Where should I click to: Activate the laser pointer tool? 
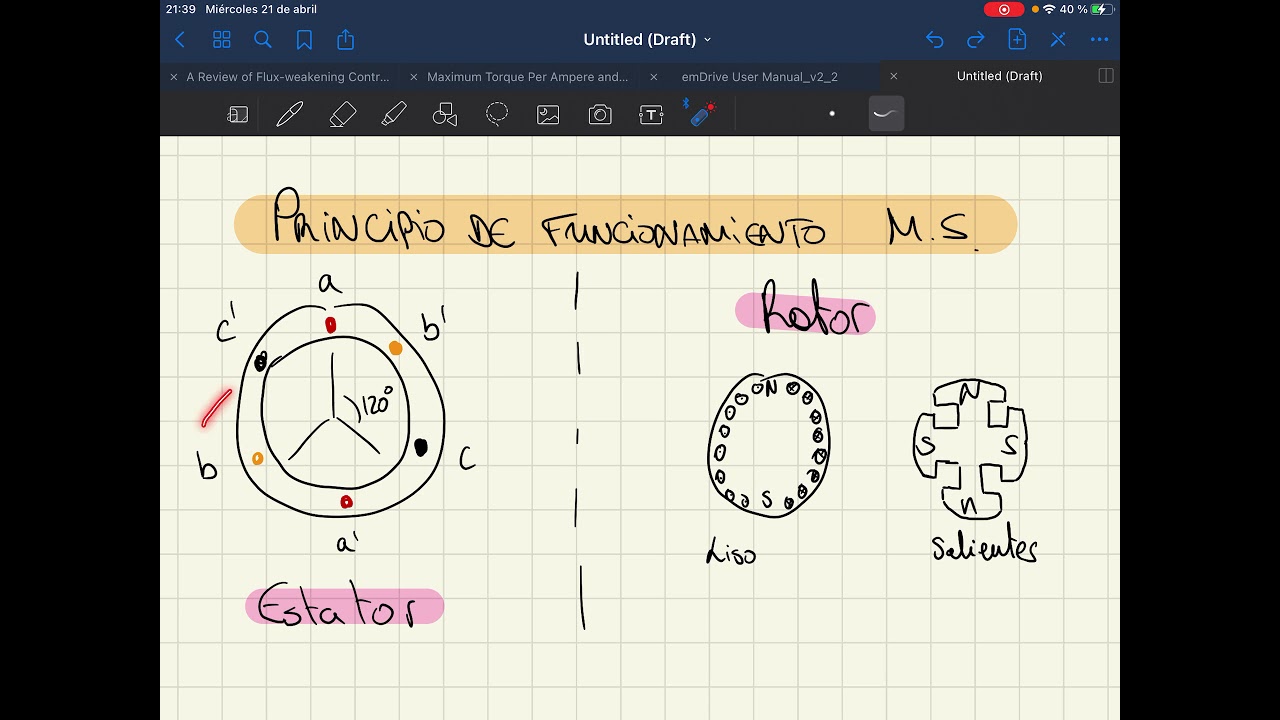(703, 113)
